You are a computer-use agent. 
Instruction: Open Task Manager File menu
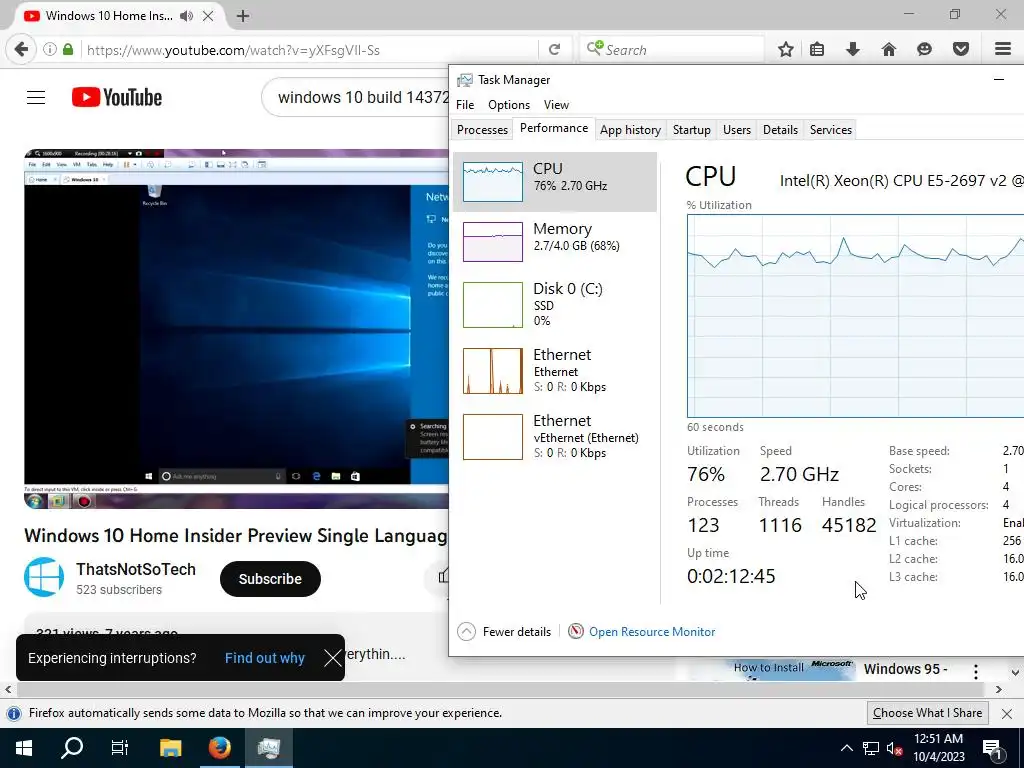[x=465, y=104]
